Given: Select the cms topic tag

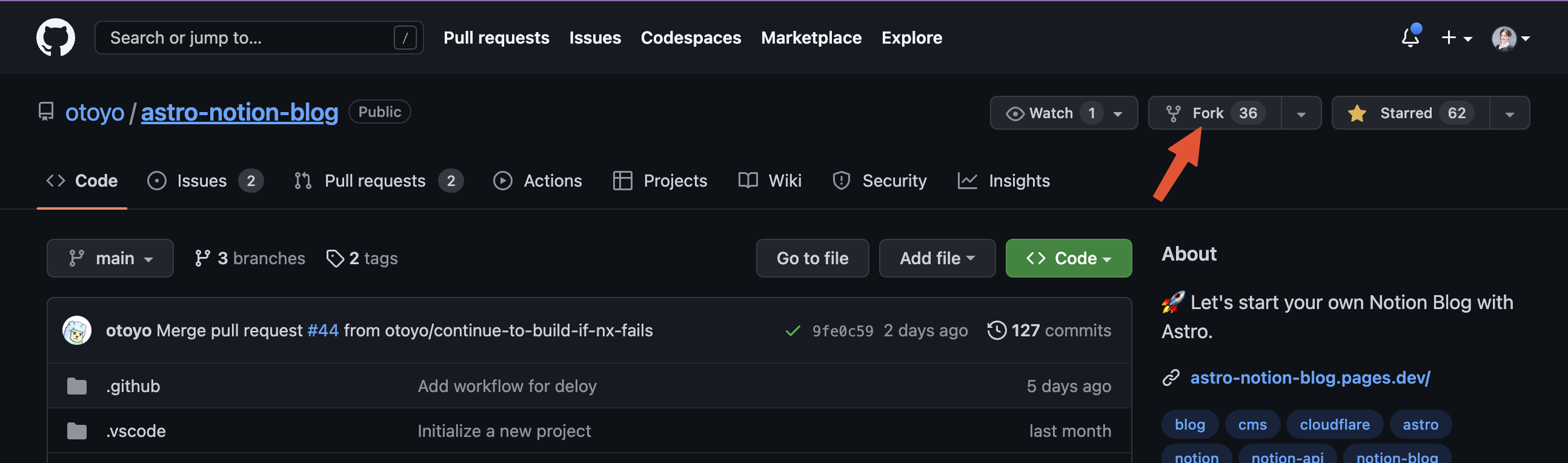Looking at the screenshot, I should (1252, 425).
